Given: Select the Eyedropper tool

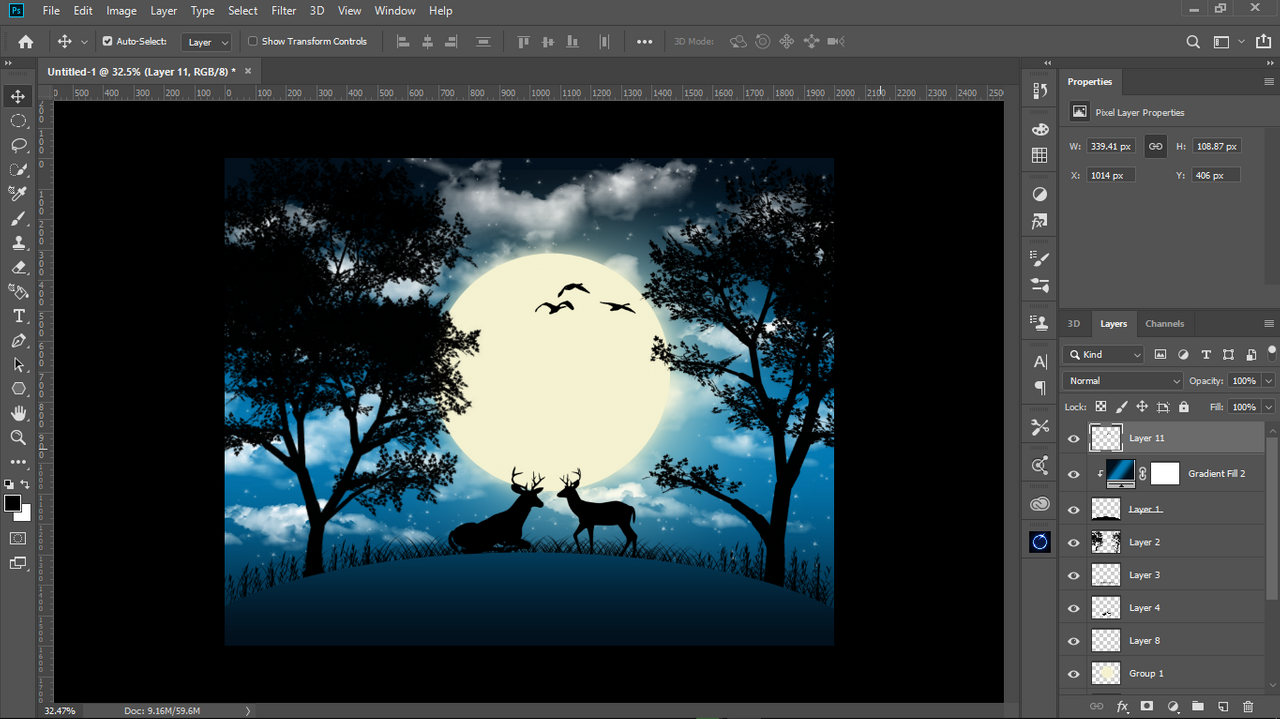Looking at the screenshot, I should pyautogui.click(x=18, y=194).
